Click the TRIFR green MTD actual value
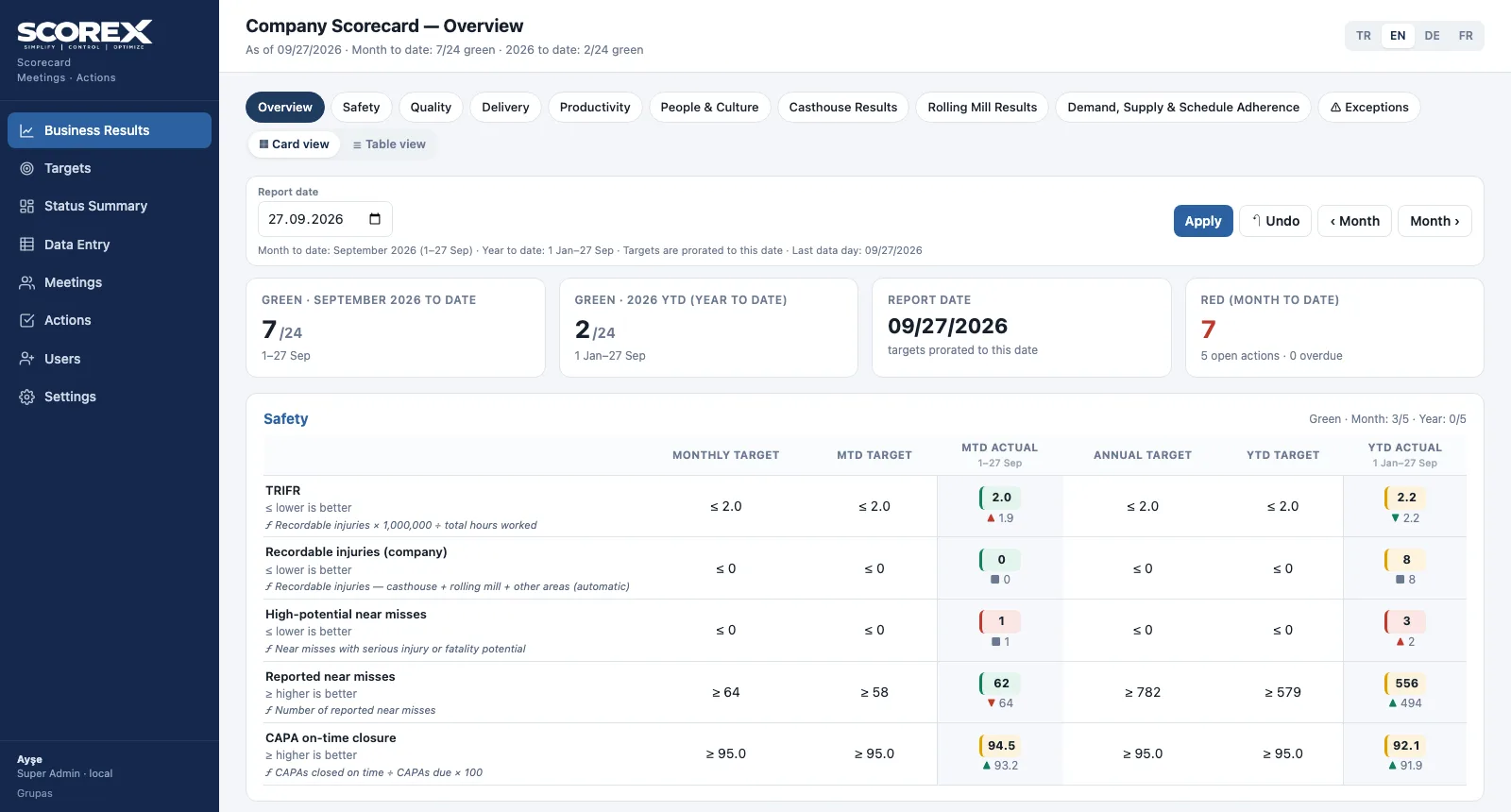Image resolution: width=1511 pixels, height=812 pixels. (1001, 497)
